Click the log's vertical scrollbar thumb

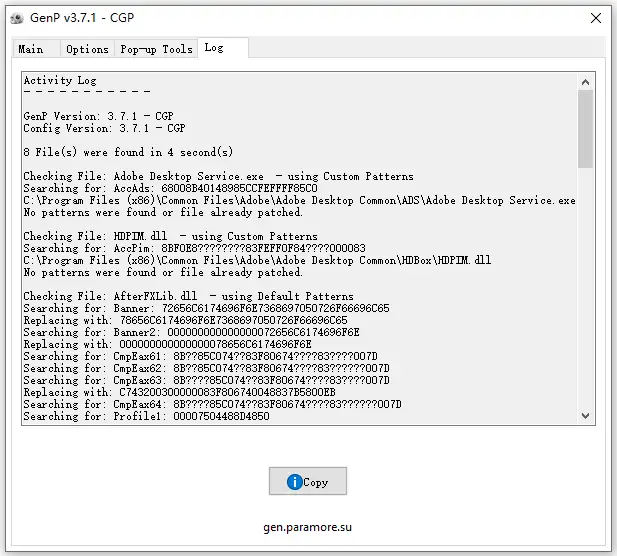pos(586,129)
